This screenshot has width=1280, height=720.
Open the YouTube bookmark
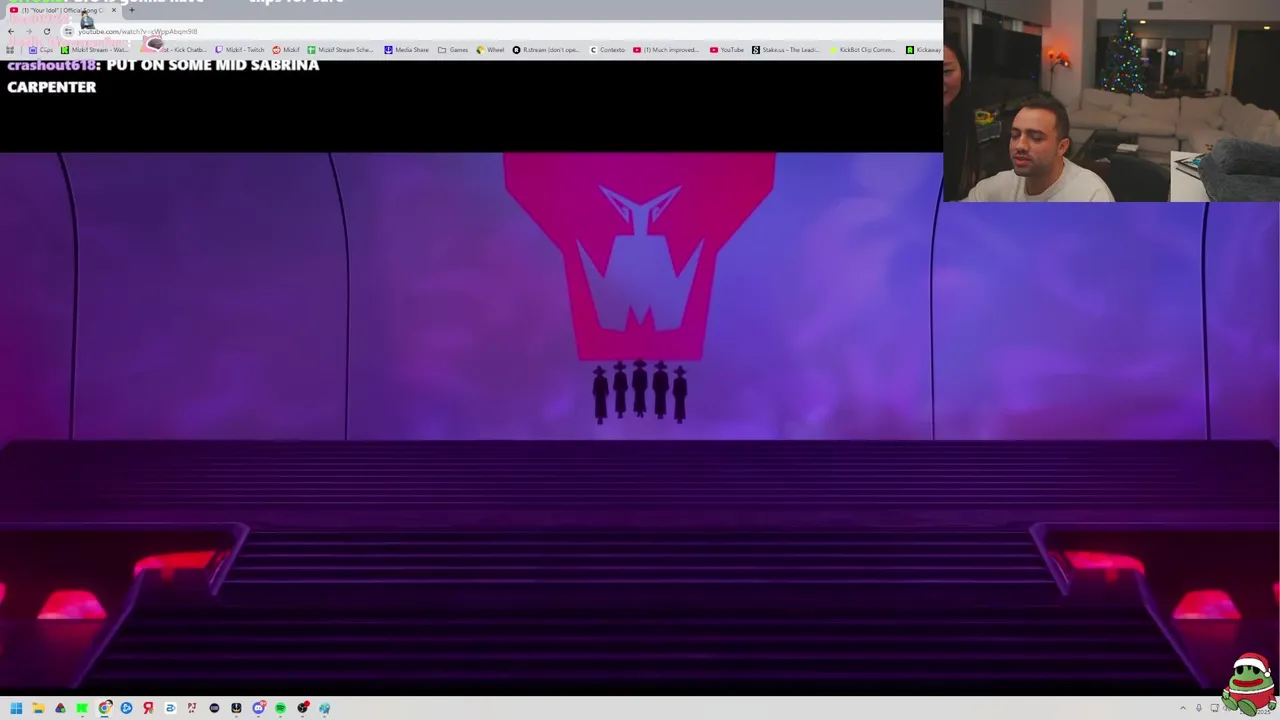click(x=727, y=49)
